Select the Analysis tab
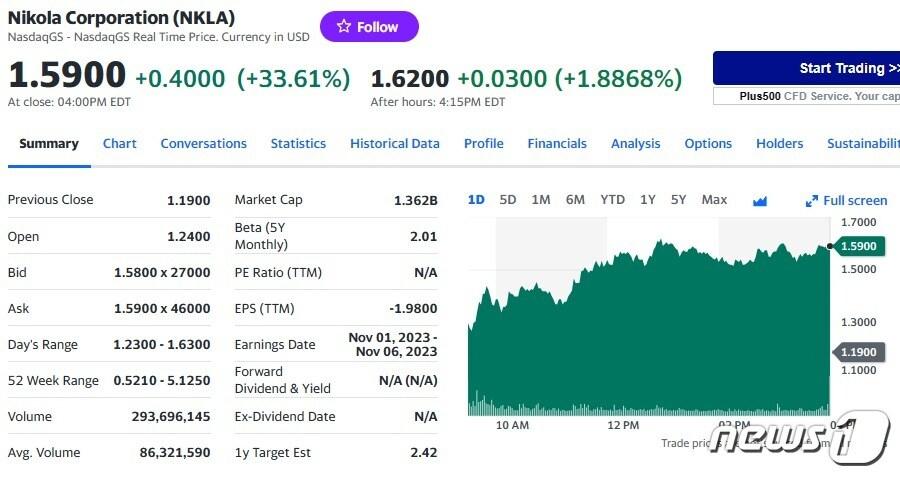Screen dimensions: 900x477 tap(635, 144)
